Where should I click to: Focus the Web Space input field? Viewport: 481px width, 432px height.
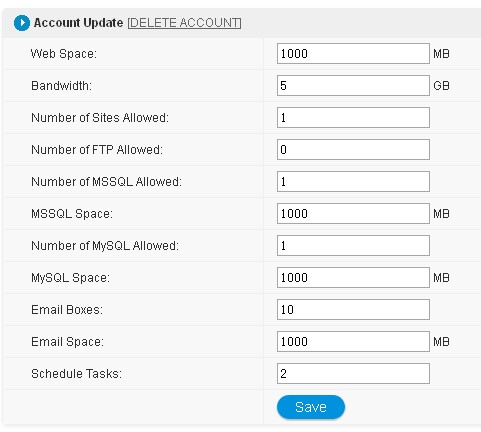pyautogui.click(x=353, y=53)
